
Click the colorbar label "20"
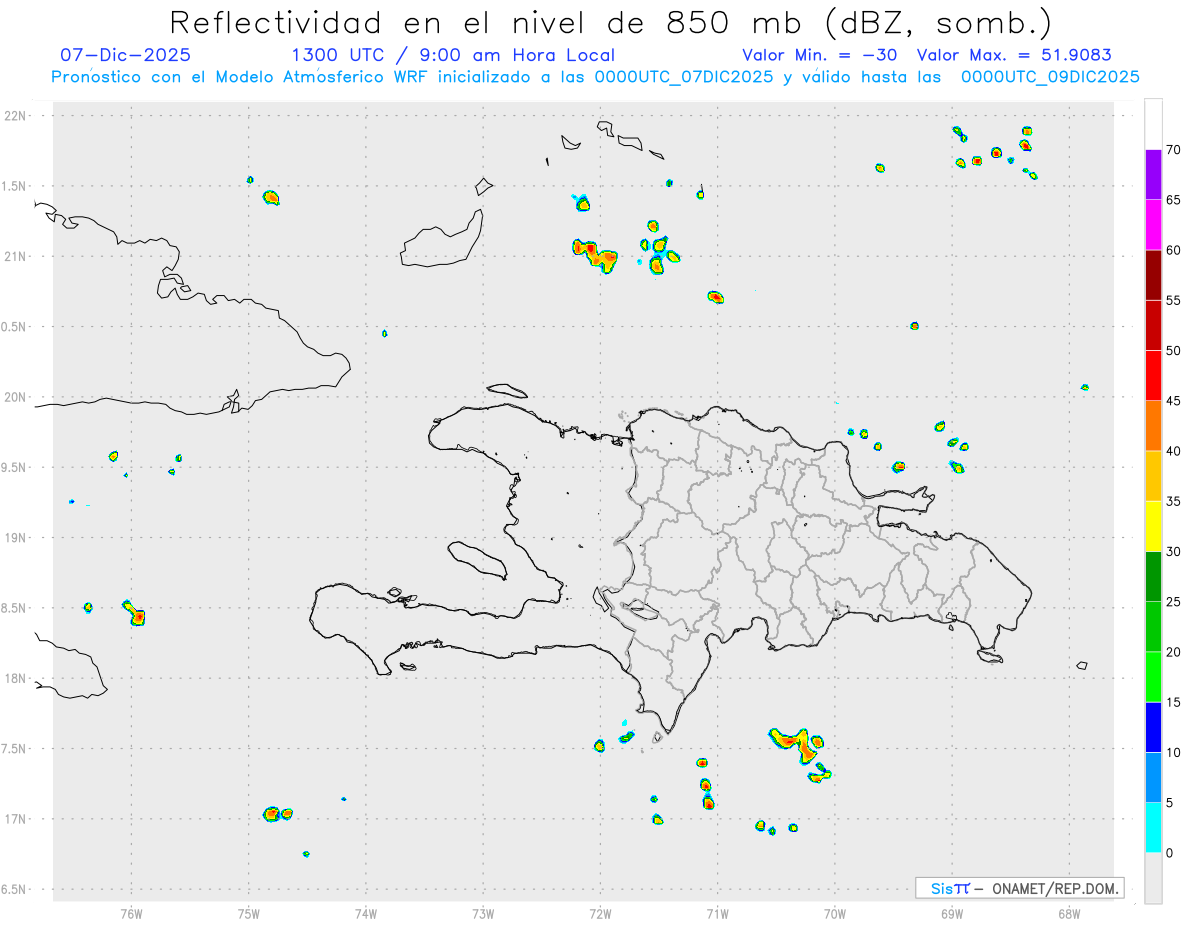(x=1173, y=652)
